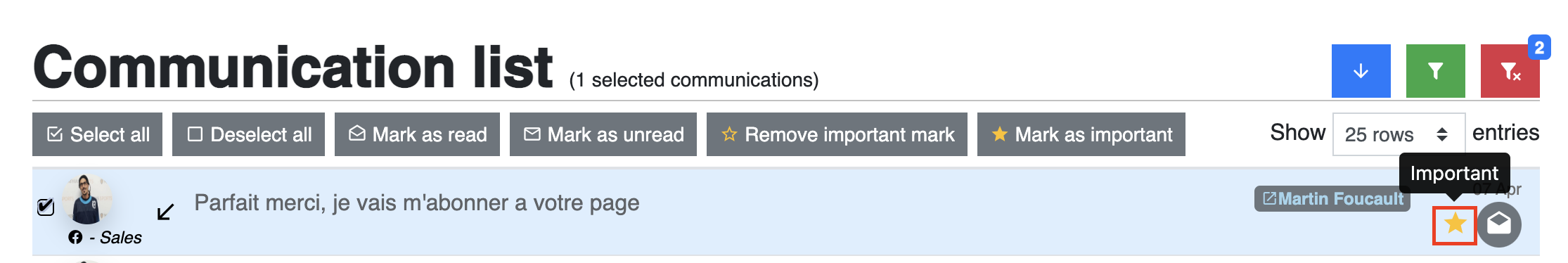Open the message starting with 'Parfait merci'

417,203
